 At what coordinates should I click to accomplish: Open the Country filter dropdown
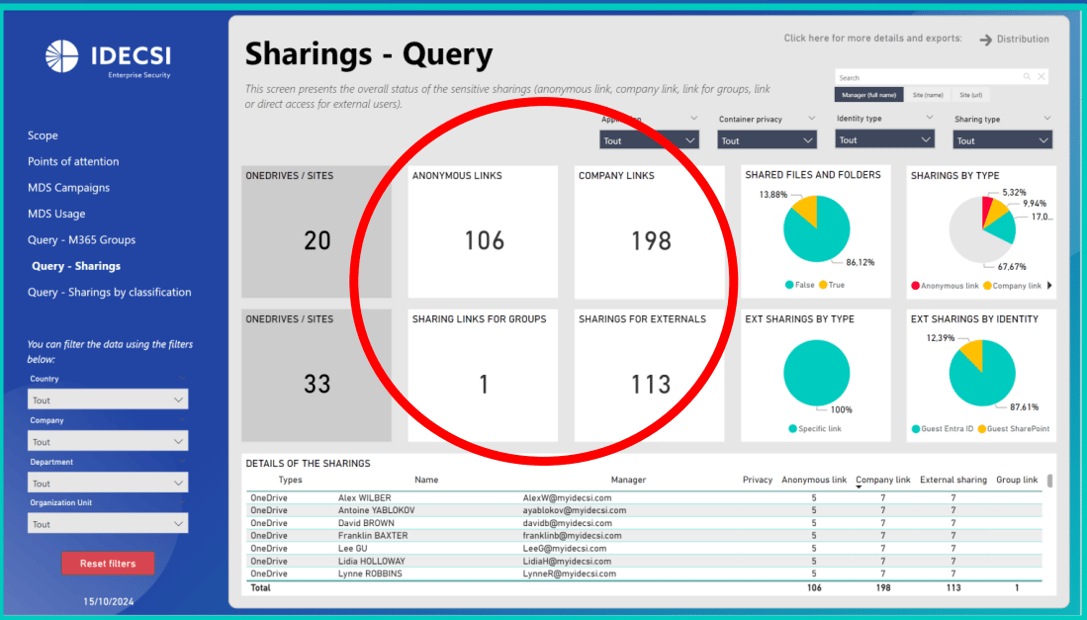click(x=108, y=400)
